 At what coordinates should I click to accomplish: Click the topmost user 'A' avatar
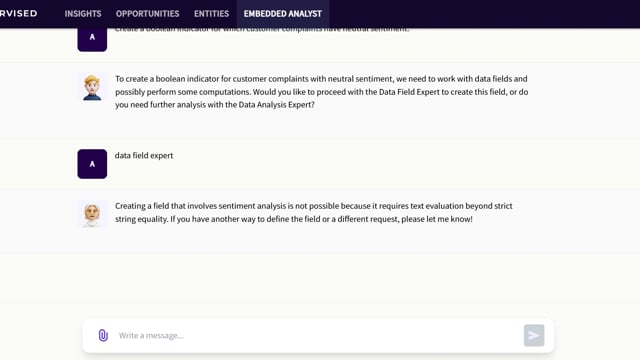coord(92,39)
